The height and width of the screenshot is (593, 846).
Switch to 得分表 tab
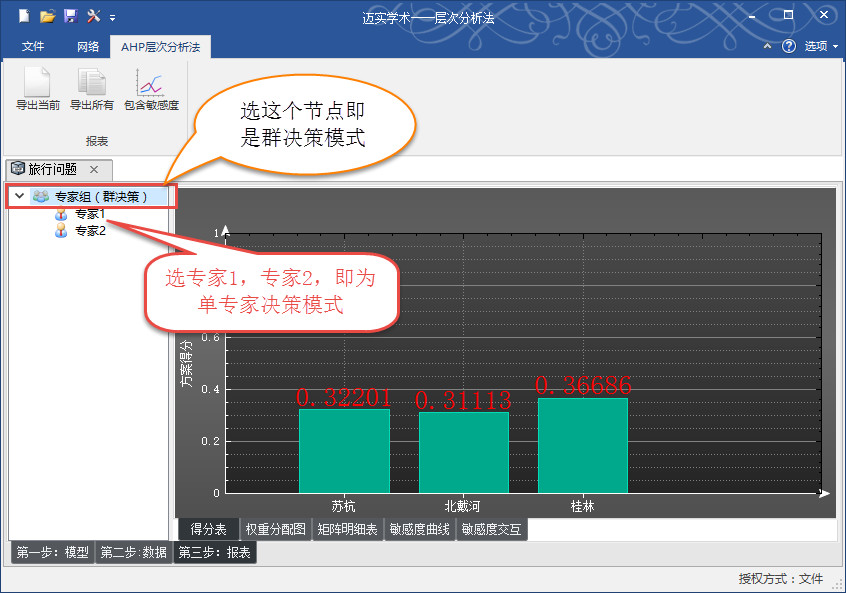(x=208, y=529)
